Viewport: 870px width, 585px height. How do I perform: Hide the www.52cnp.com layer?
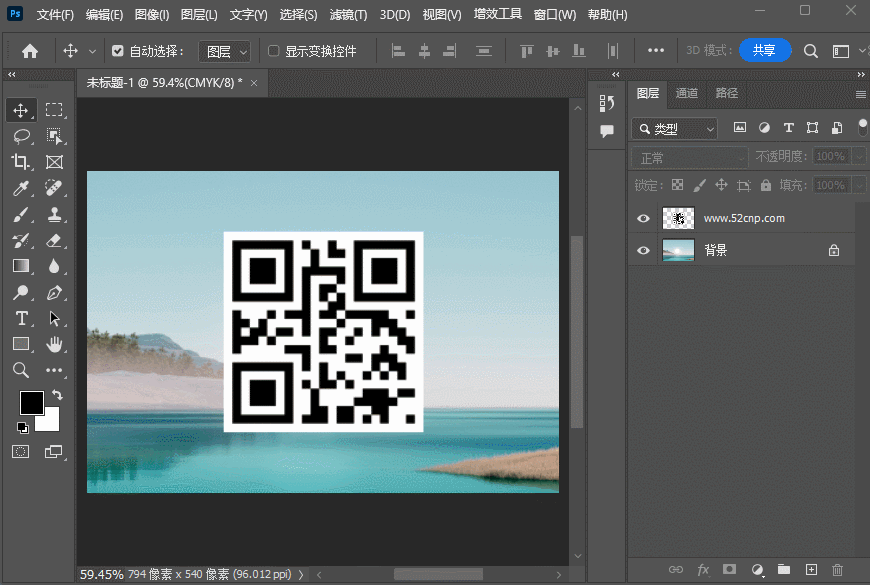tap(643, 218)
